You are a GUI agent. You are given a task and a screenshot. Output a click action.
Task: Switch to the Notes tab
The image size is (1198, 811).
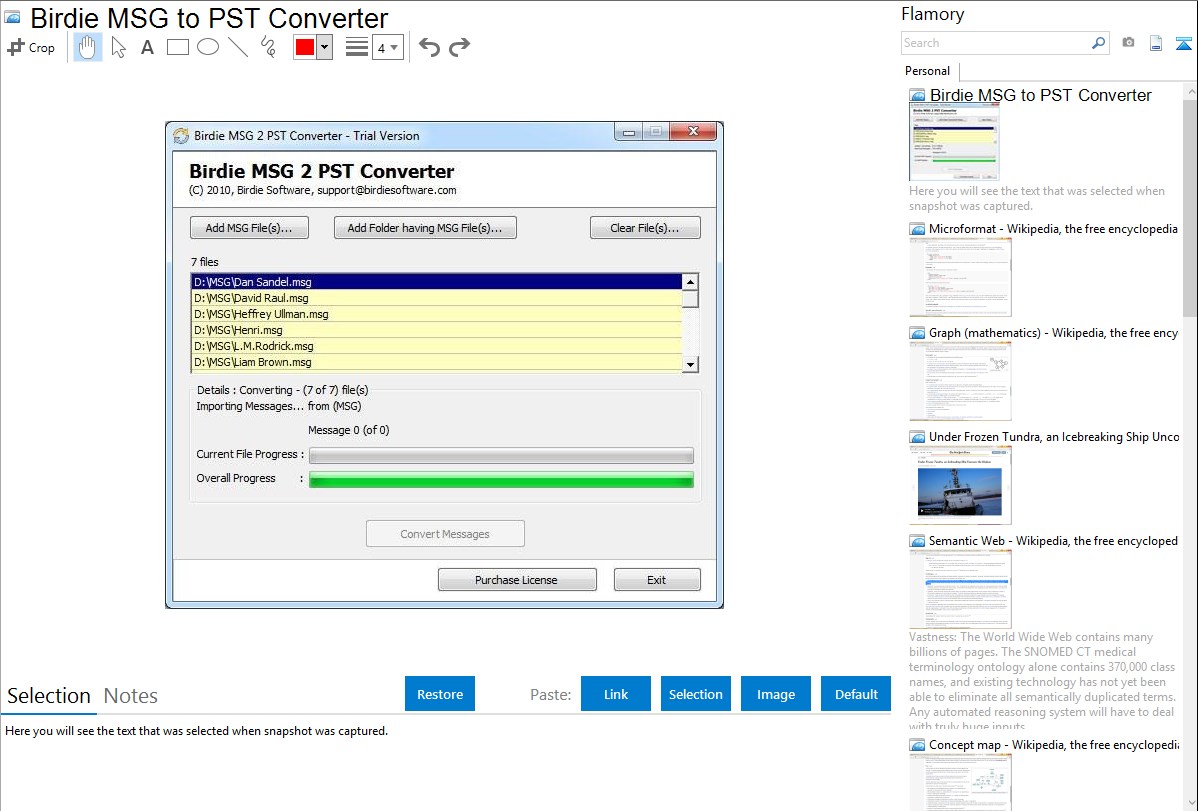tap(131, 696)
